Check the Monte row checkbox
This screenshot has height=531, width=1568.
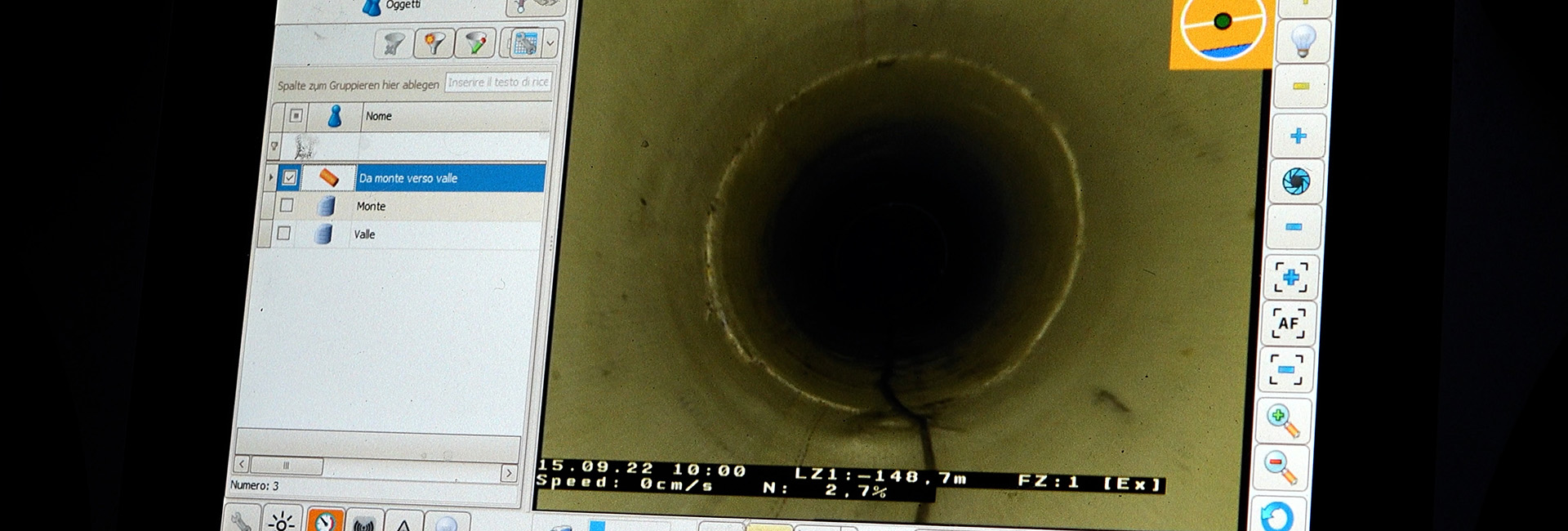[287, 205]
